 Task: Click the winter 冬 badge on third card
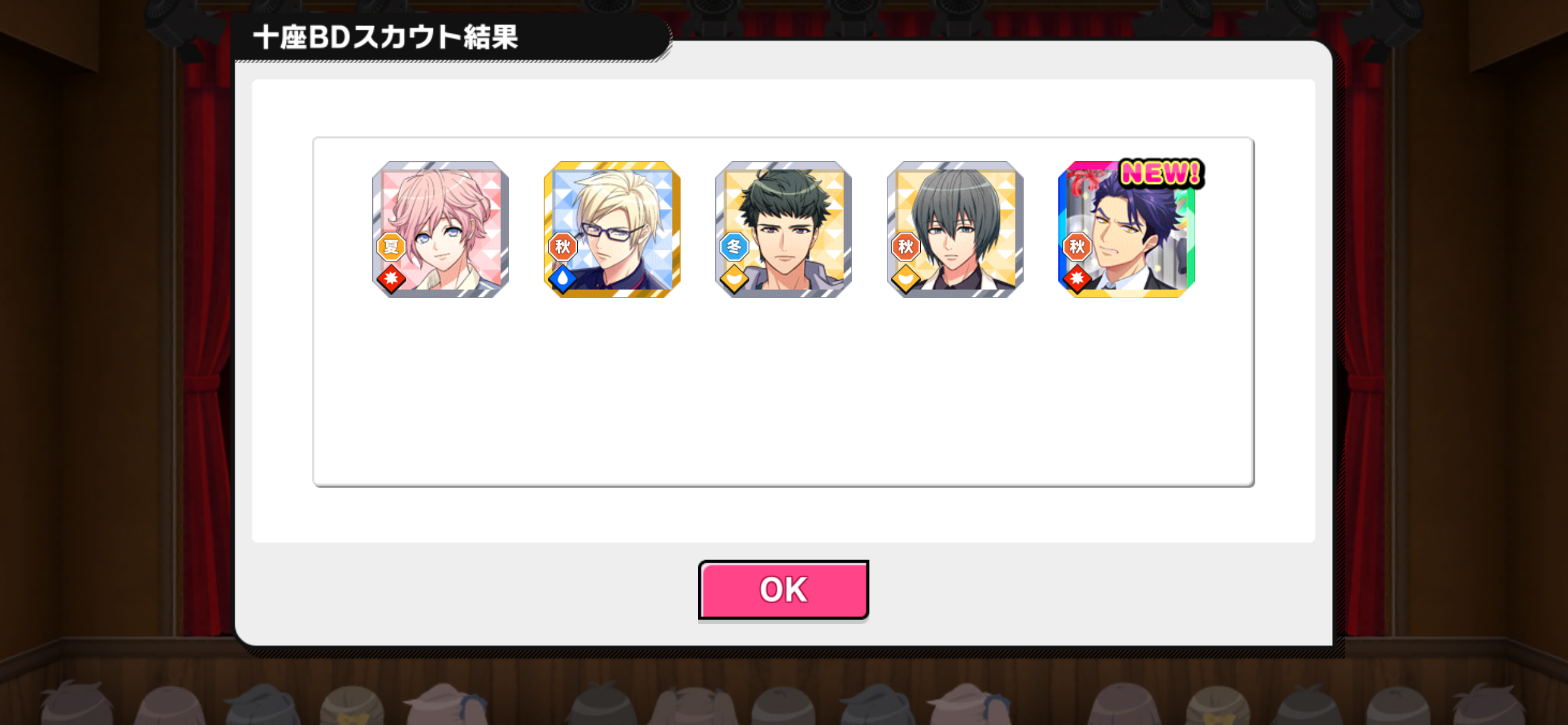coord(734,247)
